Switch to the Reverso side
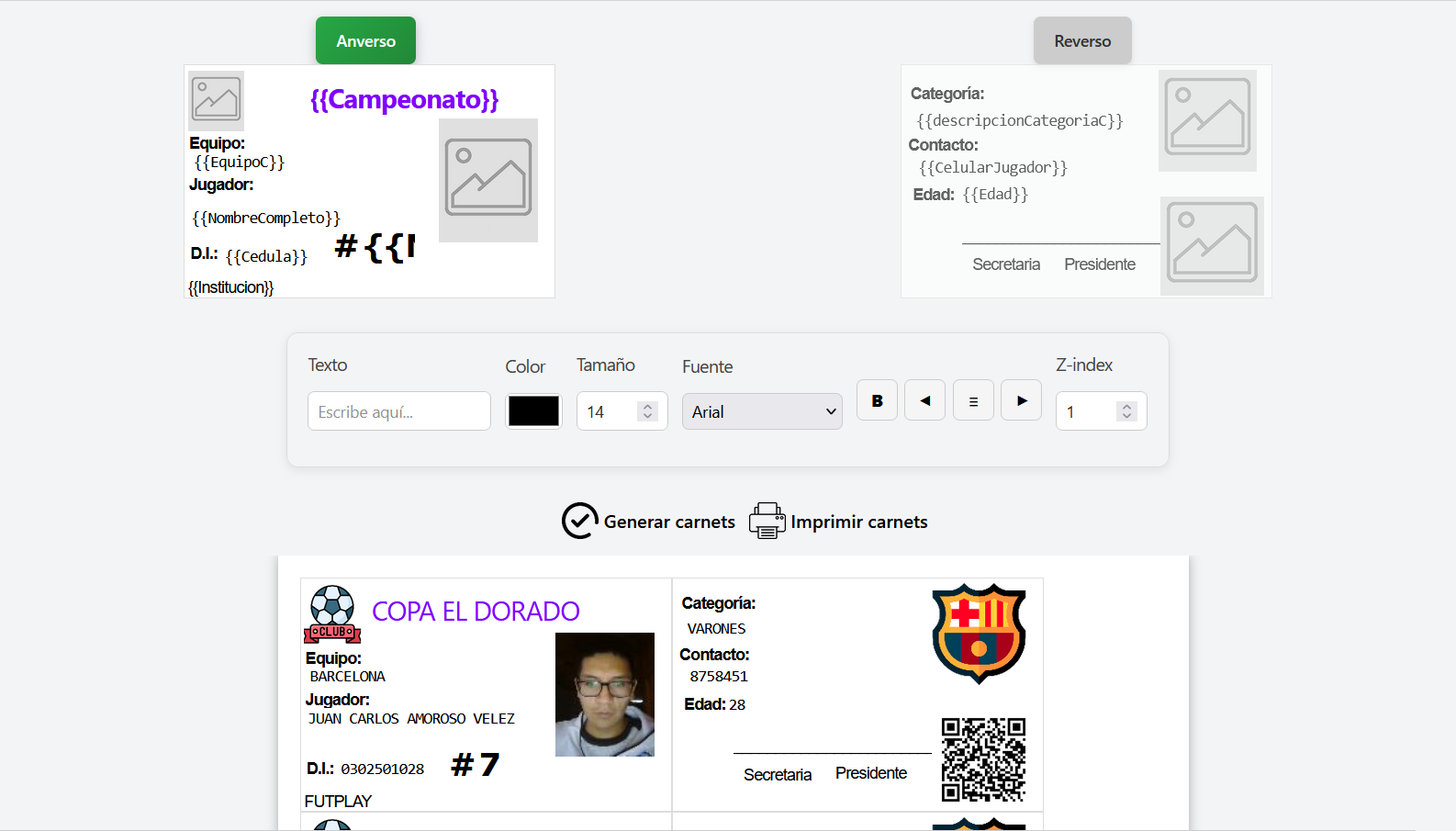 pos(1082,40)
